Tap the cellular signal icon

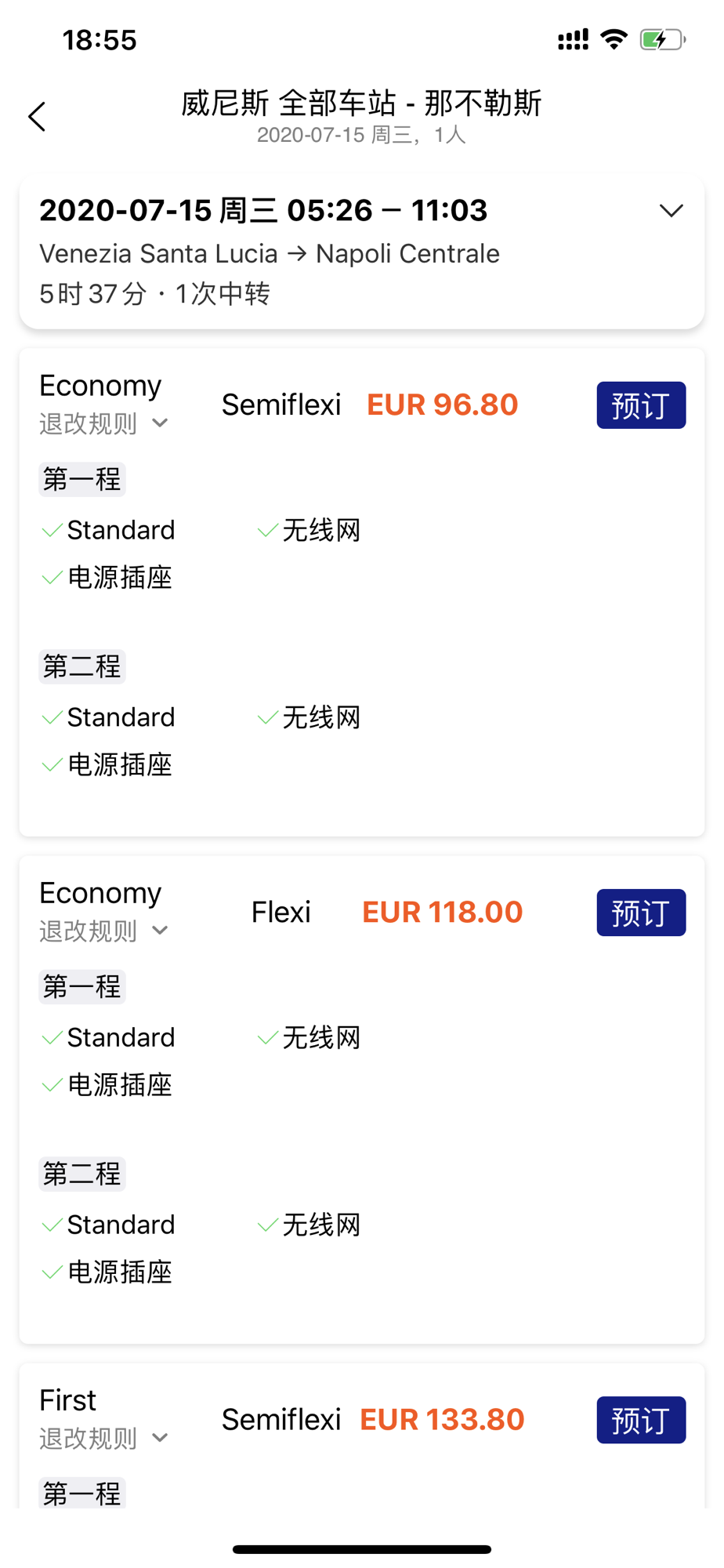(573, 39)
